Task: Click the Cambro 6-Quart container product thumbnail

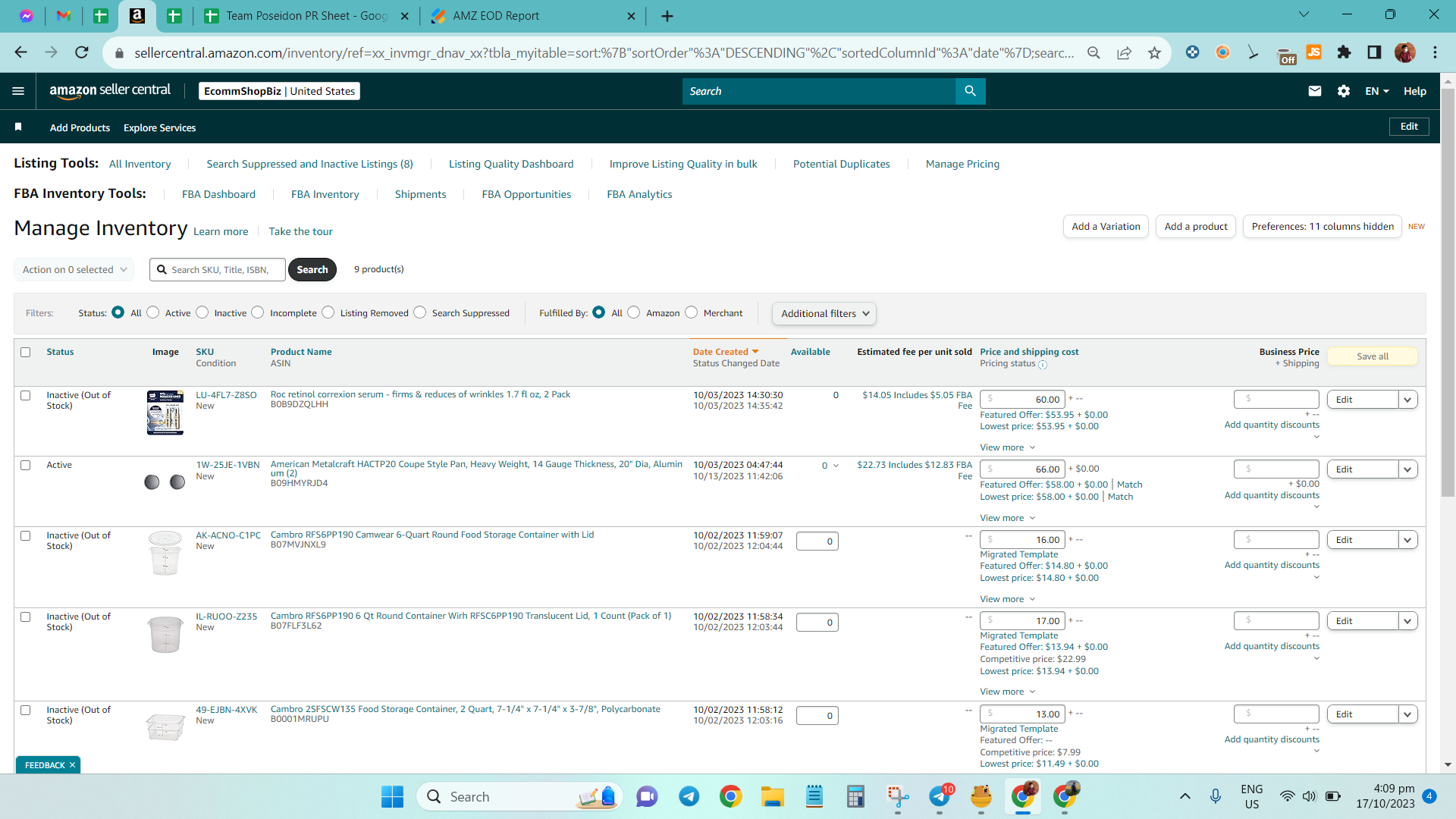Action: (x=165, y=553)
